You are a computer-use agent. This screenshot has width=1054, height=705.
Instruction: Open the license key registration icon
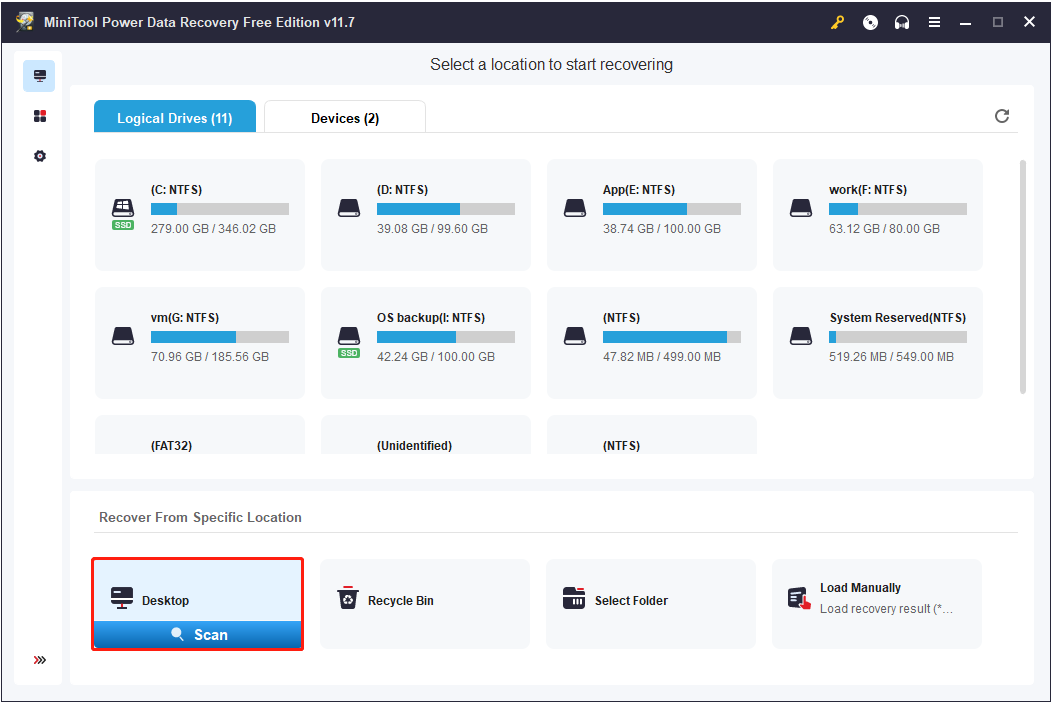click(x=837, y=21)
